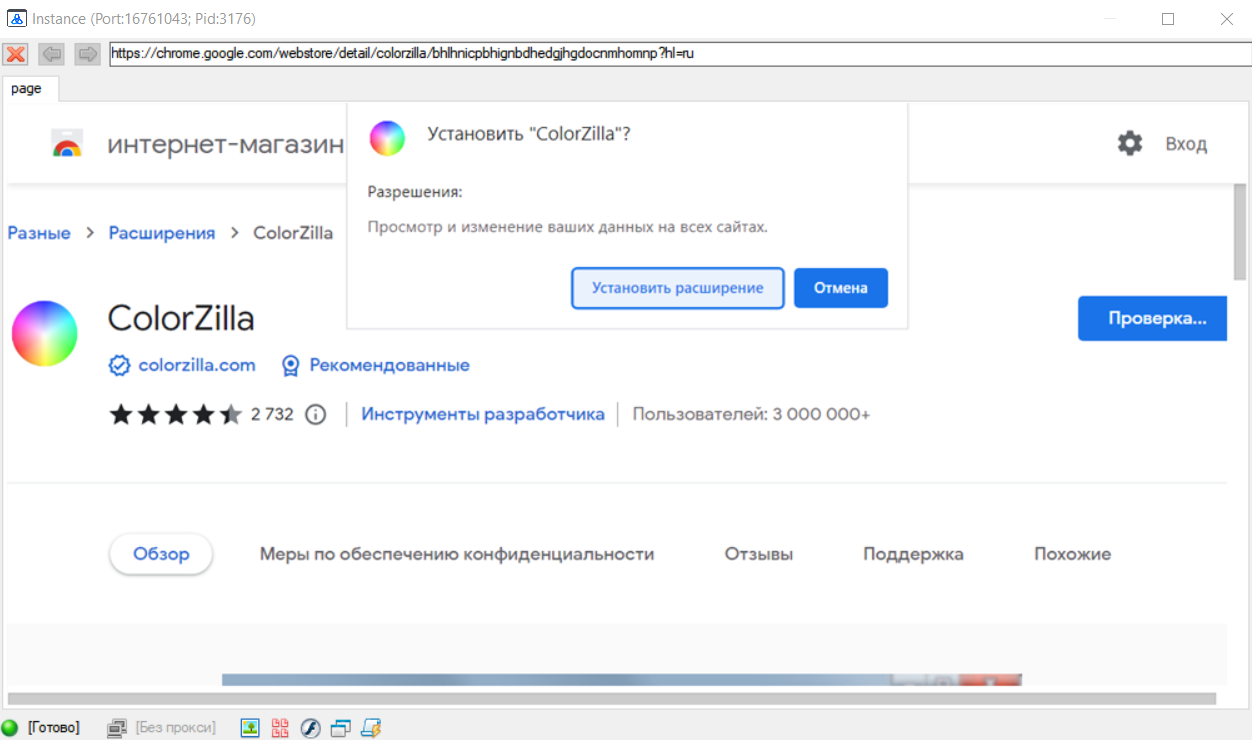This screenshot has width=1252, height=740.
Task: Click the ColorZilla icon in install dialog
Action: [x=387, y=138]
